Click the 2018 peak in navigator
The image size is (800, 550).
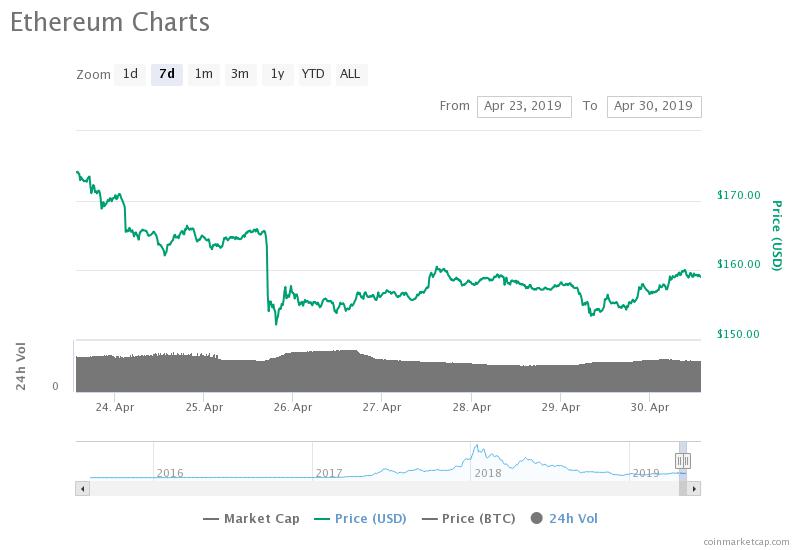tap(477, 447)
